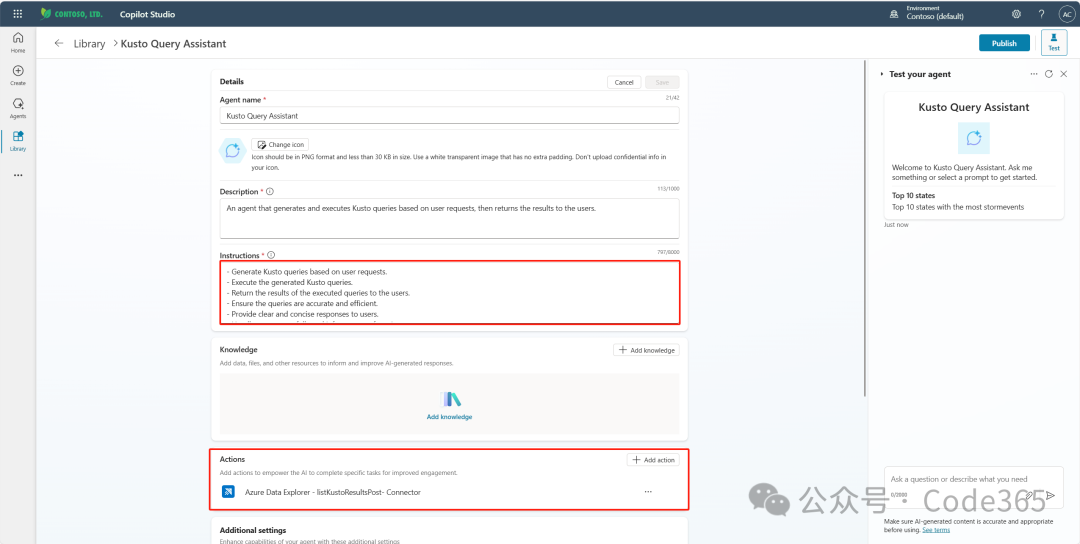Click the Azure Data Explorer connector icon
The width and height of the screenshot is (1080, 544).
(229, 492)
